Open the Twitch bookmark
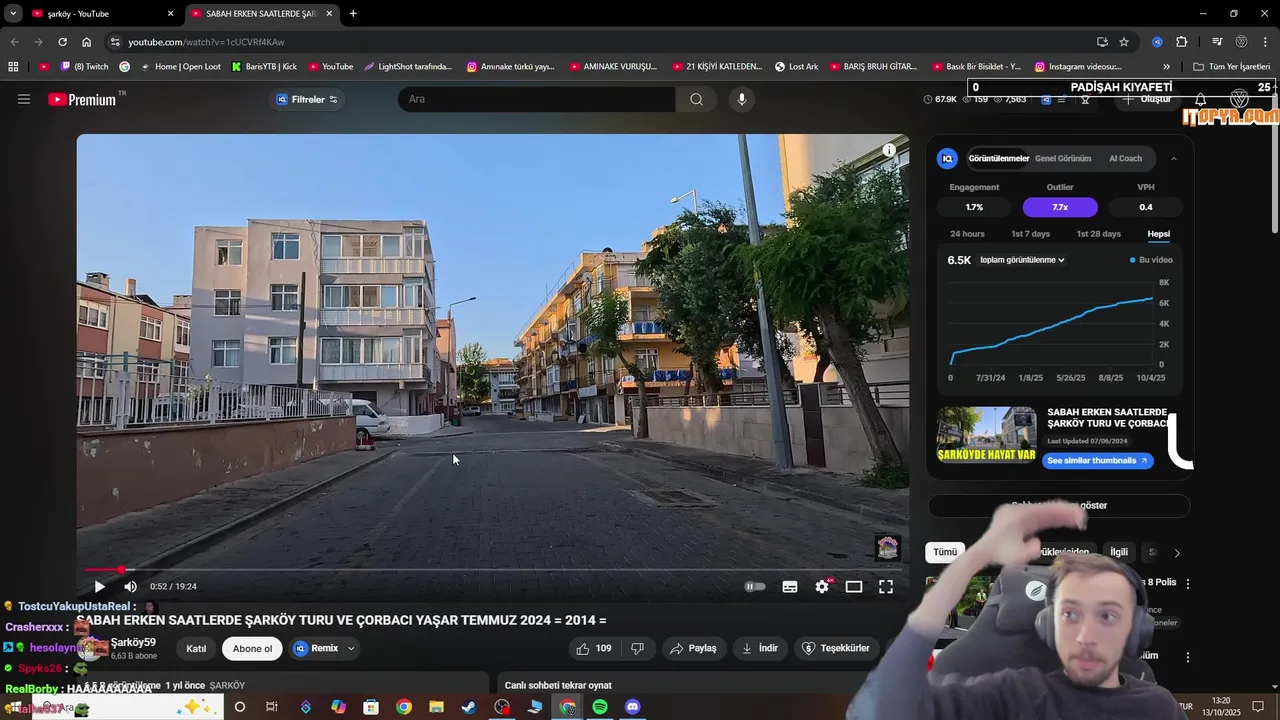 84,66
